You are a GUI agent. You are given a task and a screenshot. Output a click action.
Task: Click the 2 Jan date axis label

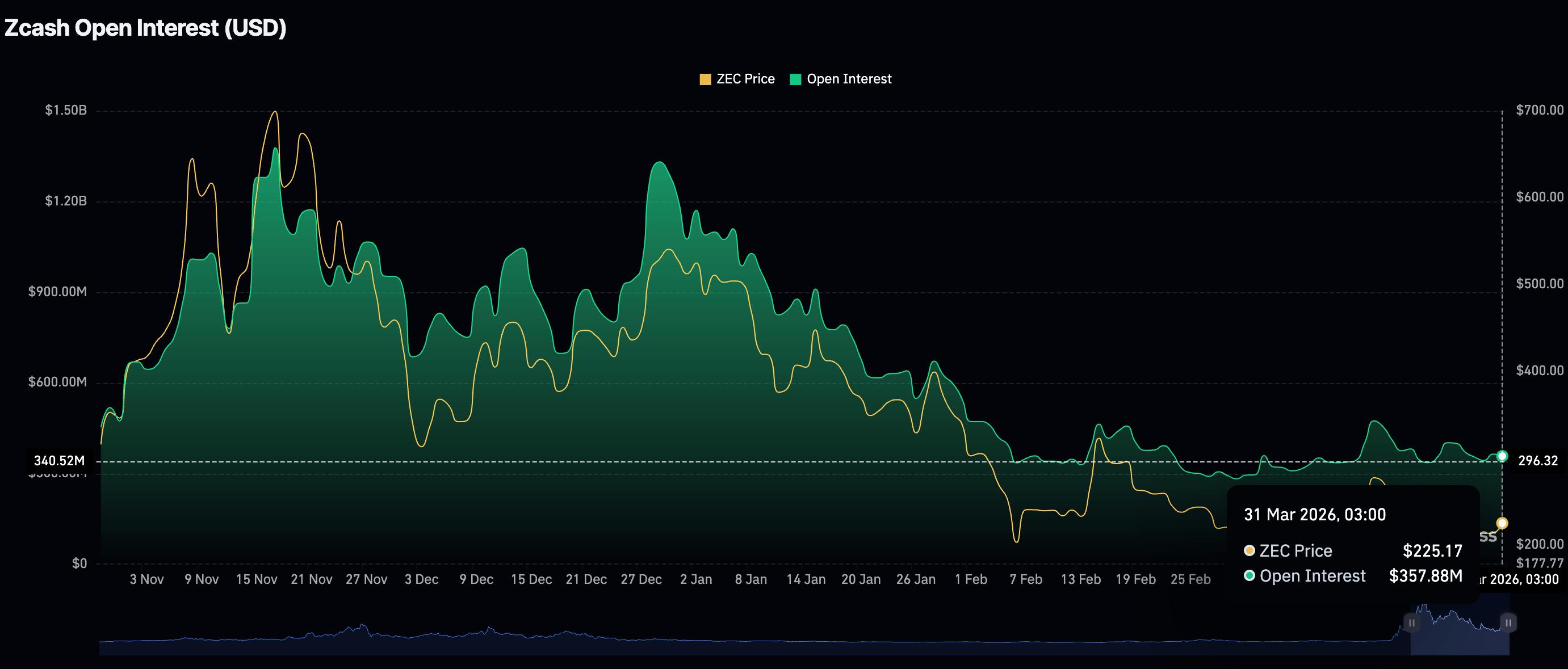(x=696, y=579)
